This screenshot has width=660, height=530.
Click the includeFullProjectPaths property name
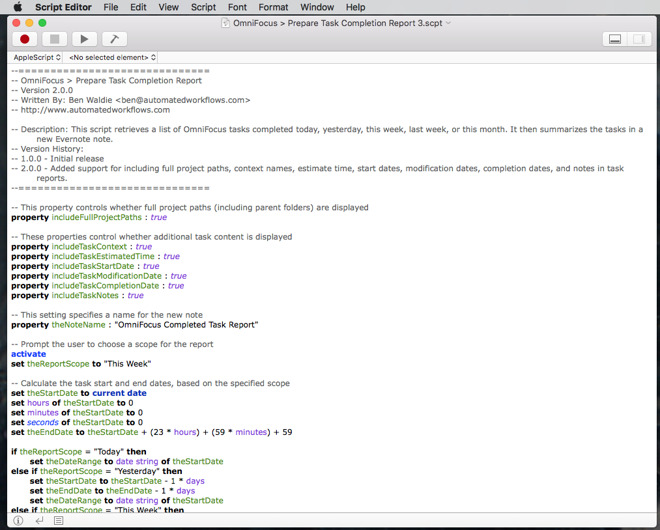pos(96,217)
